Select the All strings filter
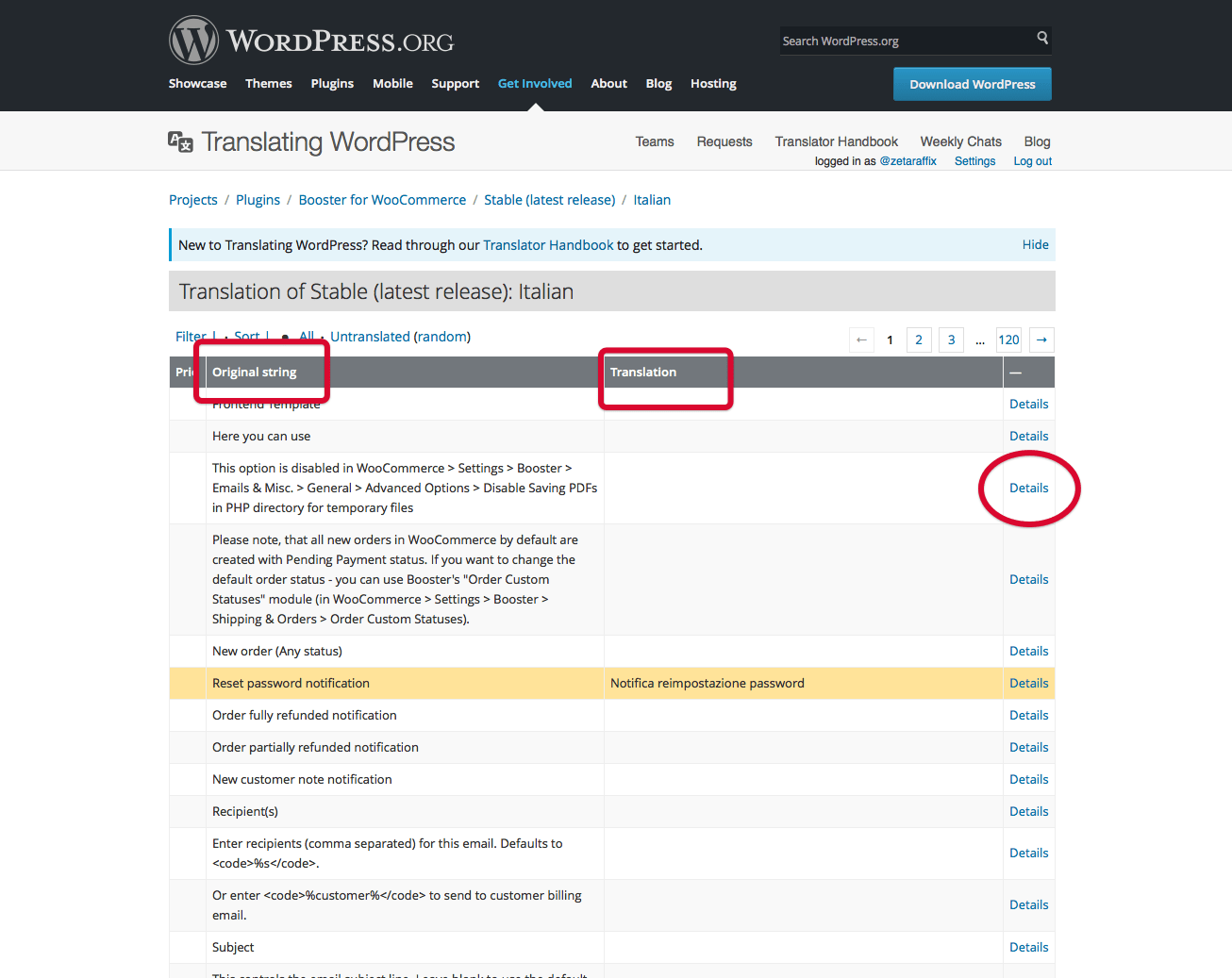This screenshot has height=978, width=1232. point(306,336)
